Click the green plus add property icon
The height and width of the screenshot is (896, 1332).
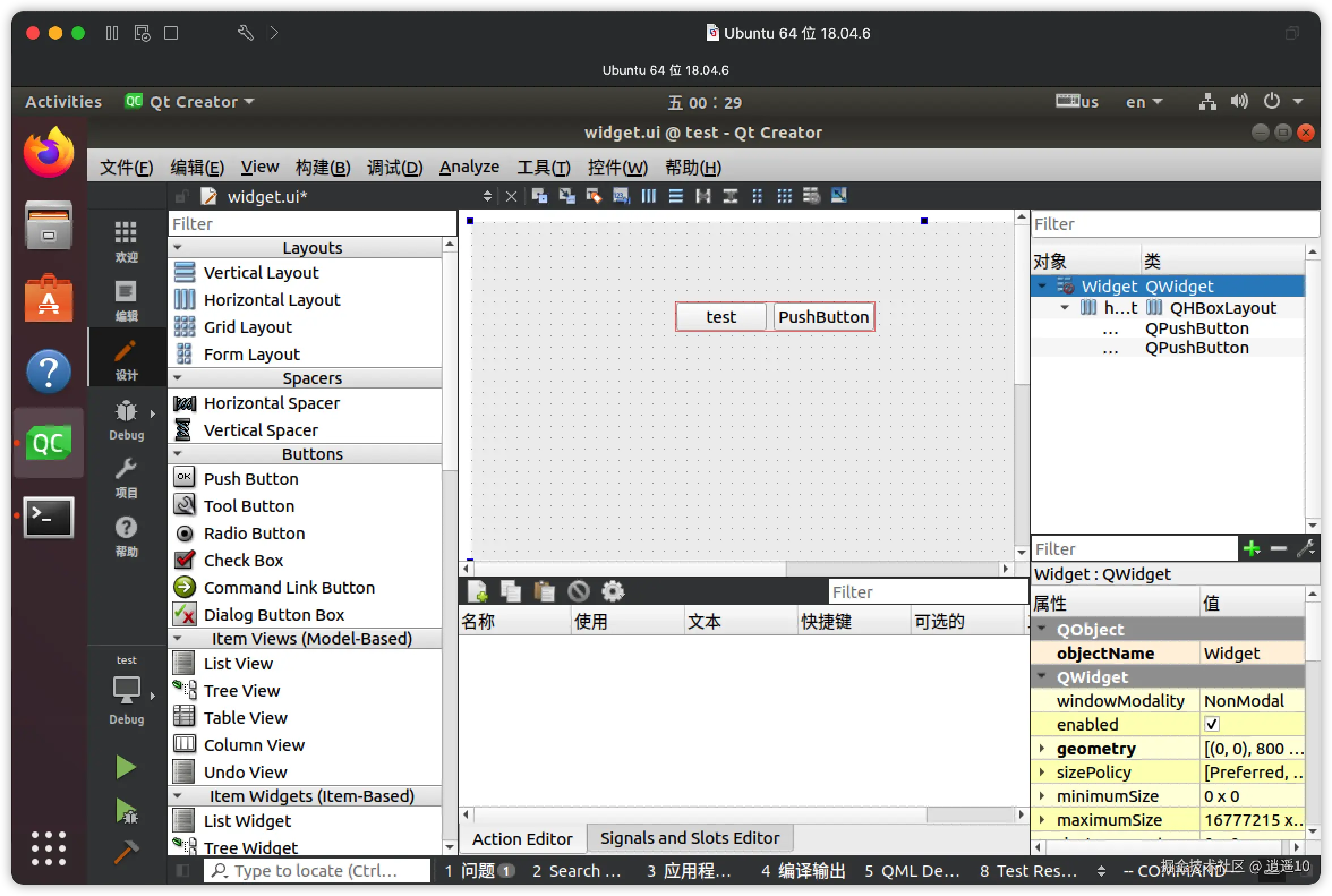click(x=1251, y=549)
